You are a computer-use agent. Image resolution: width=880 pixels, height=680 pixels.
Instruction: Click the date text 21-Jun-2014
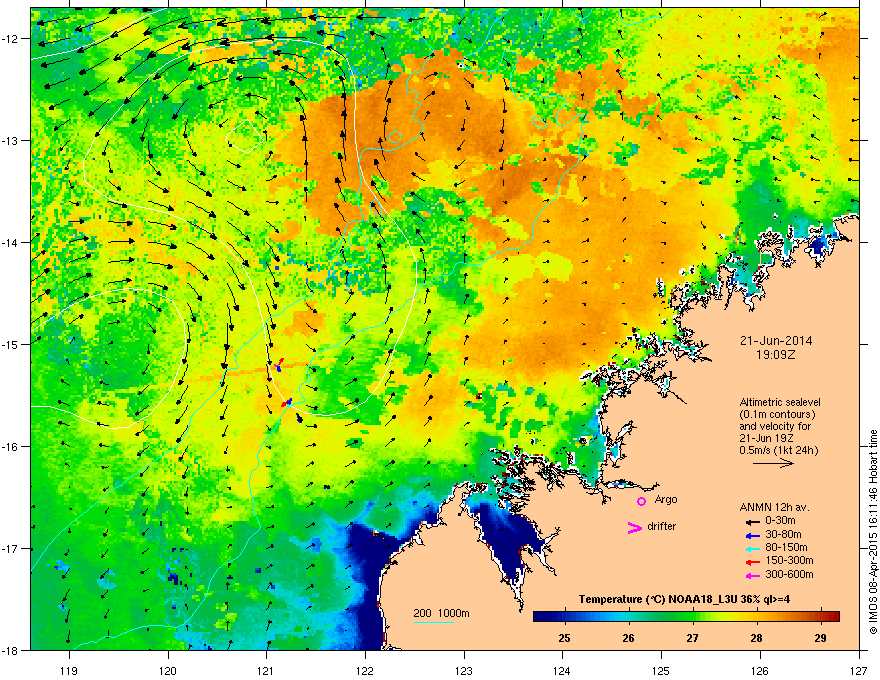pos(776,341)
